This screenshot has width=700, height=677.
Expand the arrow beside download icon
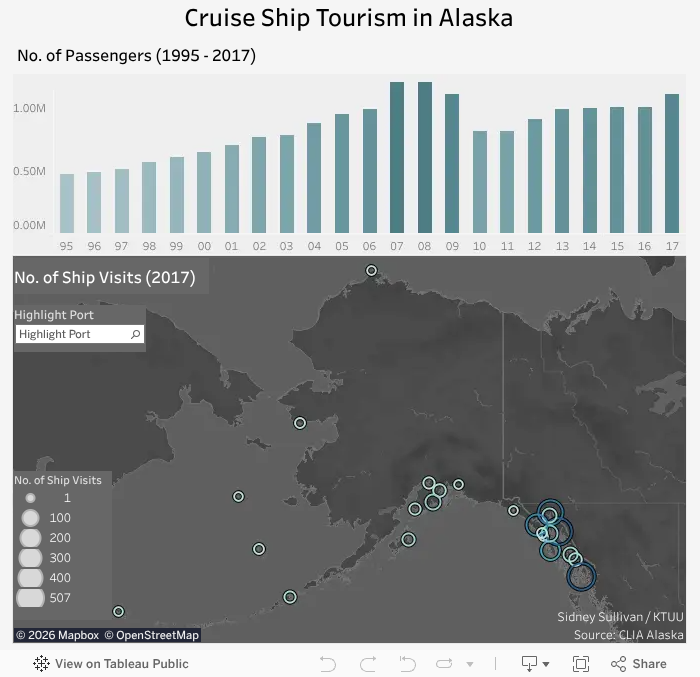(x=546, y=664)
